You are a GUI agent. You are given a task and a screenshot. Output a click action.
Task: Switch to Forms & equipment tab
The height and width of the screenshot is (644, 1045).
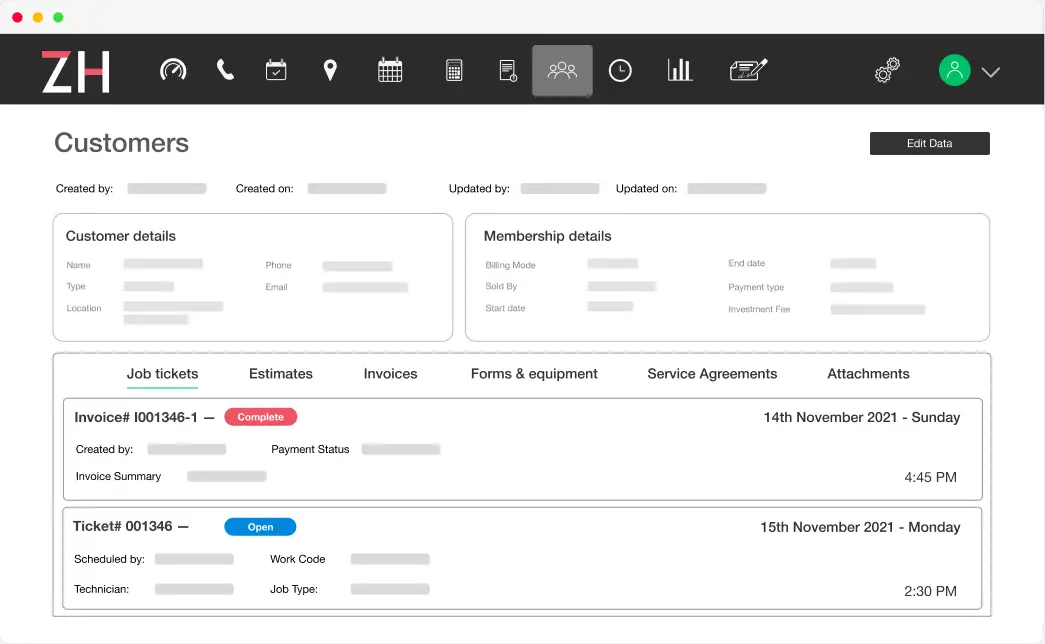coord(534,374)
